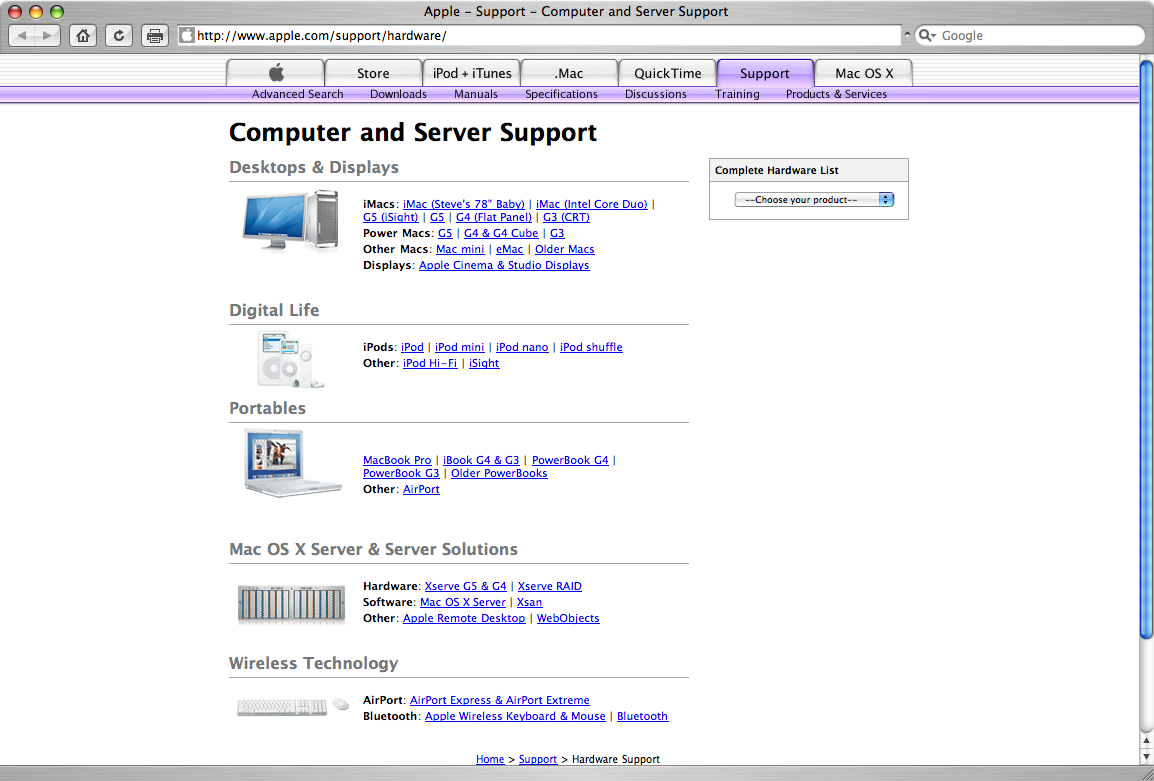Open the AirPort link under Portables
Image resolution: width=1154 pixels, height=781 pixels.
(421, 490)
